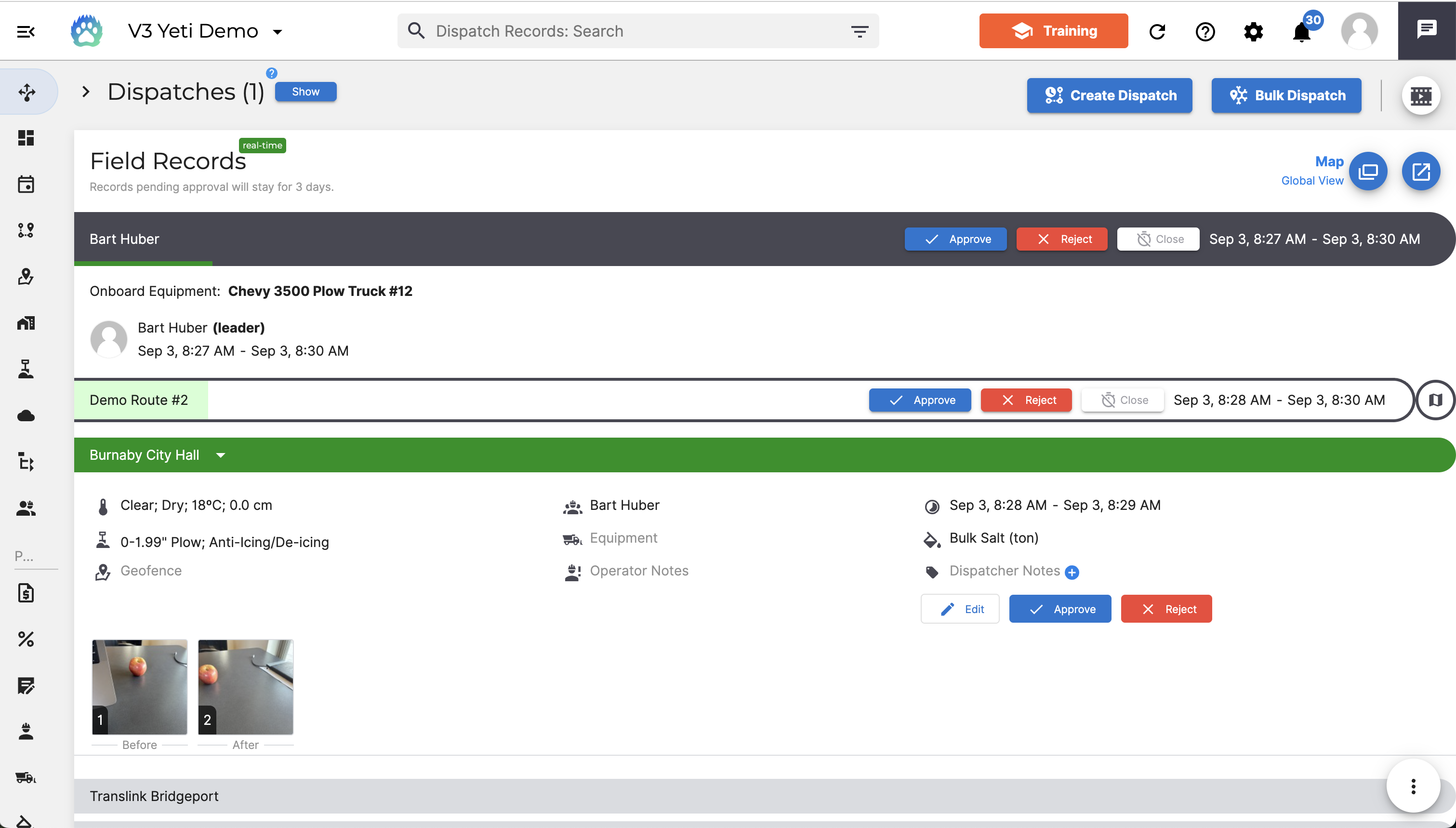Expand the Dispatches section chevron

click(86, 92)
